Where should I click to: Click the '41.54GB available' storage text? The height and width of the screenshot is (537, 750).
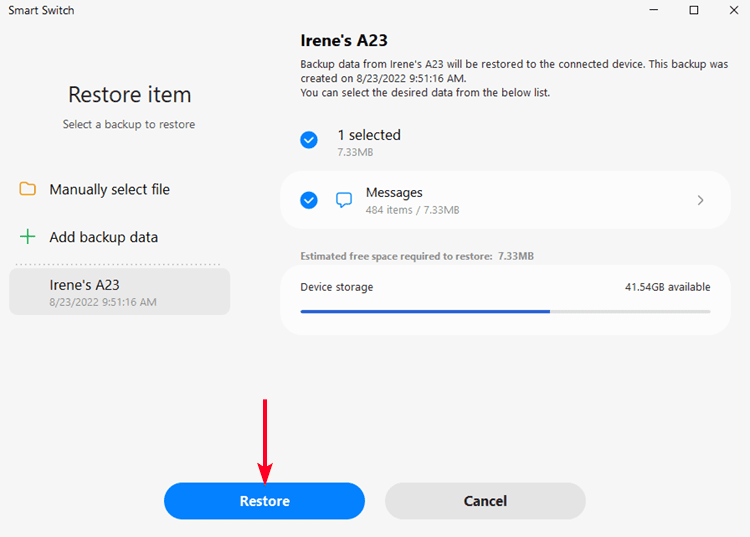point(667,287)
